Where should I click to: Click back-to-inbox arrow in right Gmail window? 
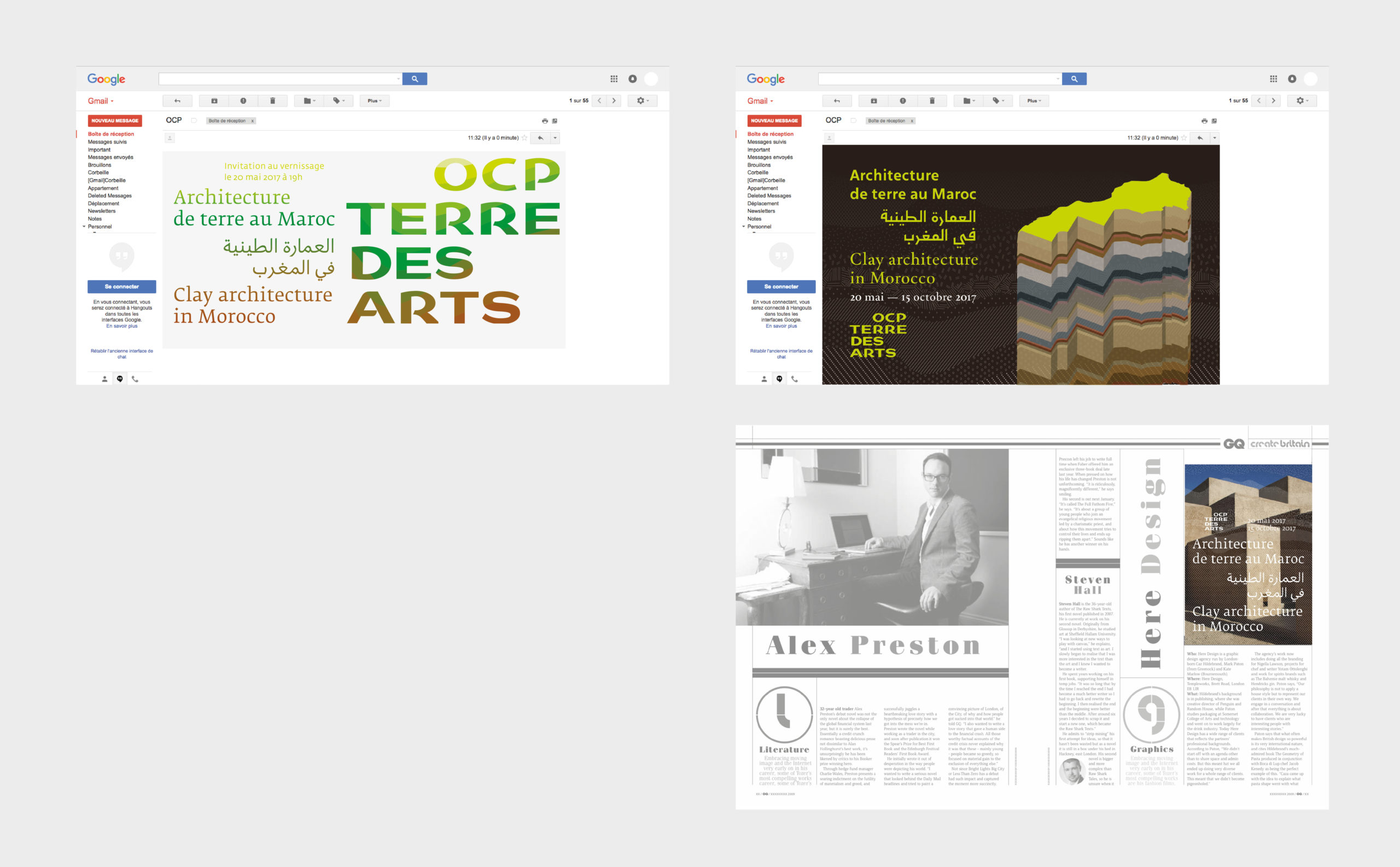point(837,101)
